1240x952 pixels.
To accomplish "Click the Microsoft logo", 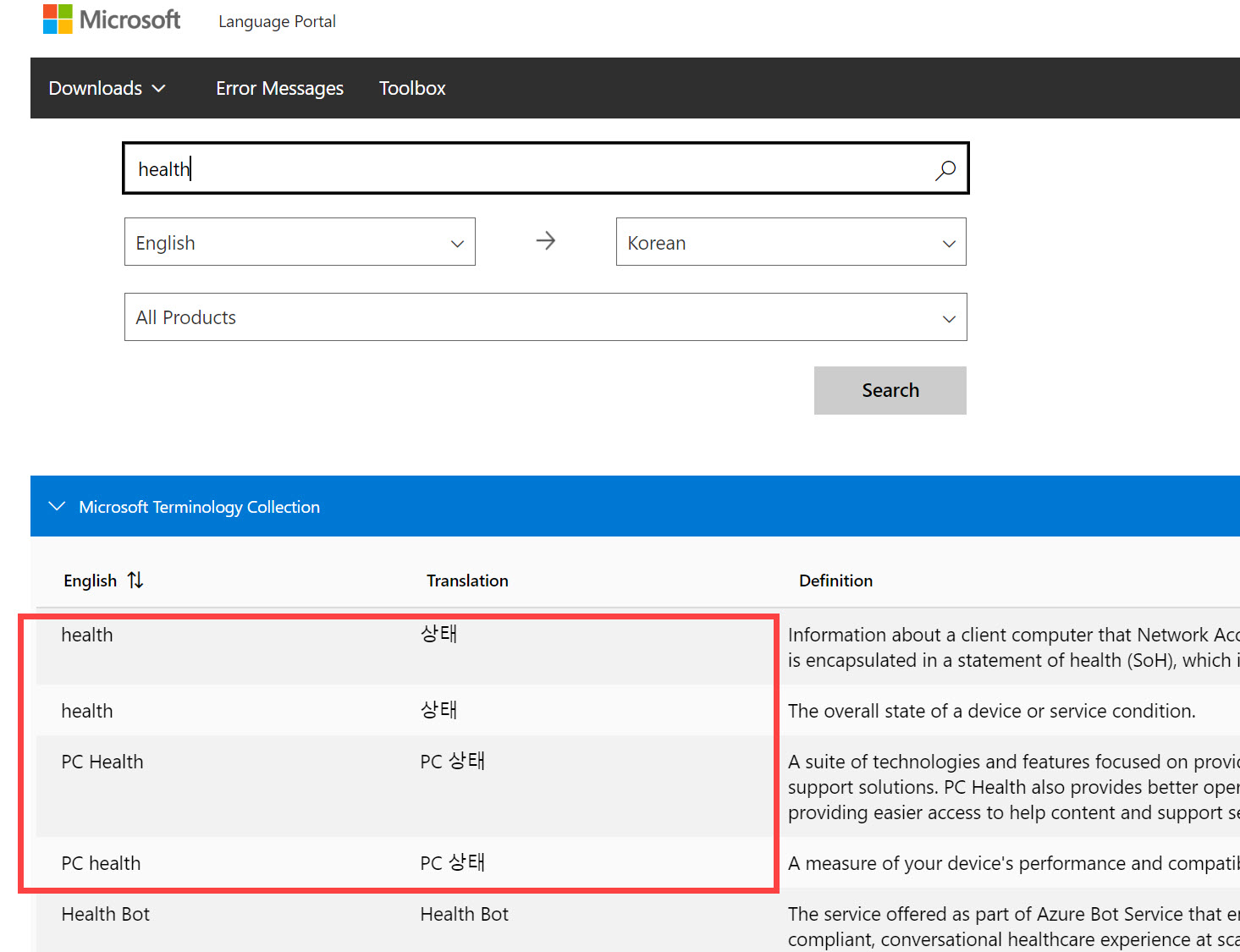I will point(112,19).
